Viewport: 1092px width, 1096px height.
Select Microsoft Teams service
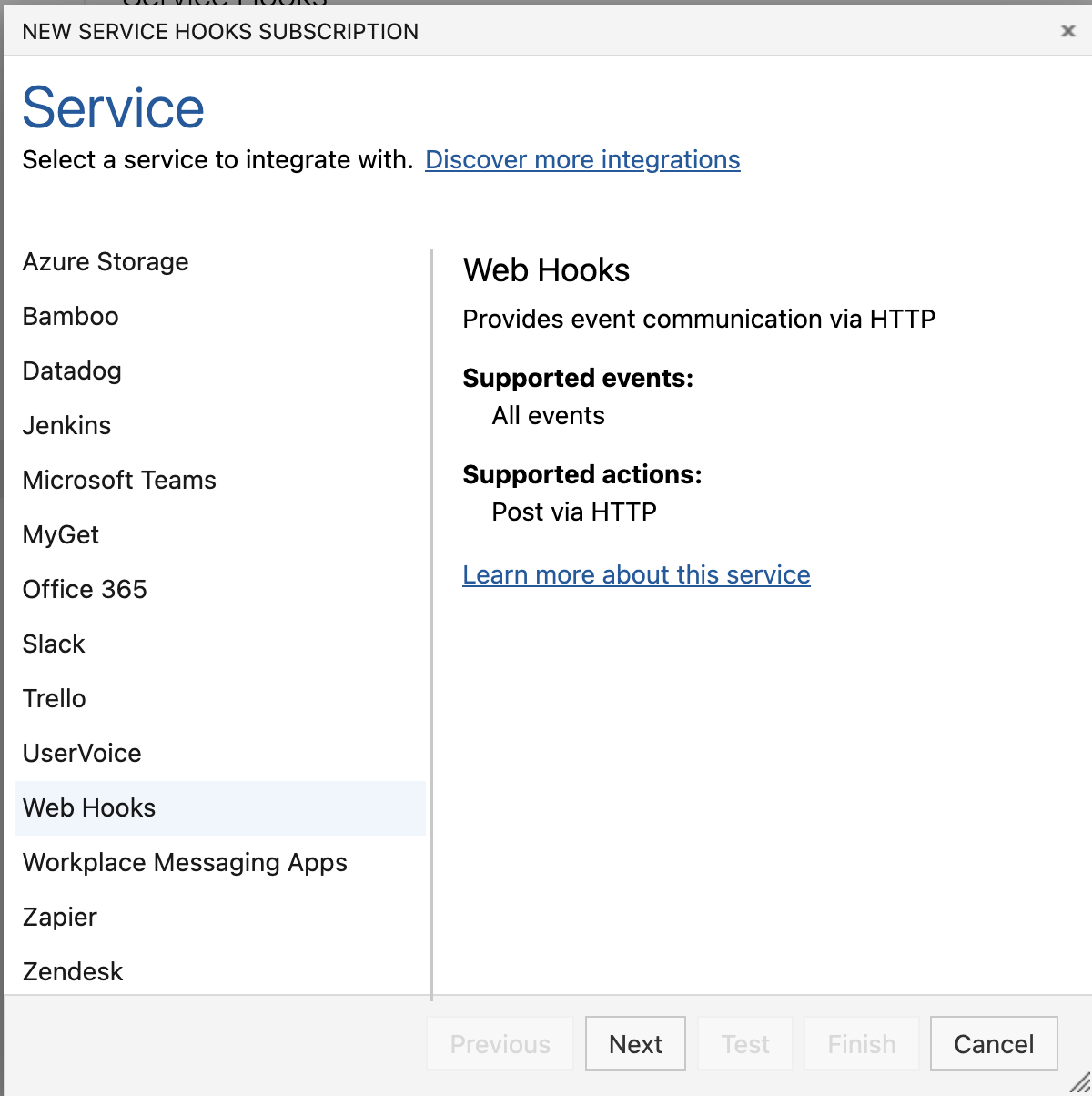point(220,481)
